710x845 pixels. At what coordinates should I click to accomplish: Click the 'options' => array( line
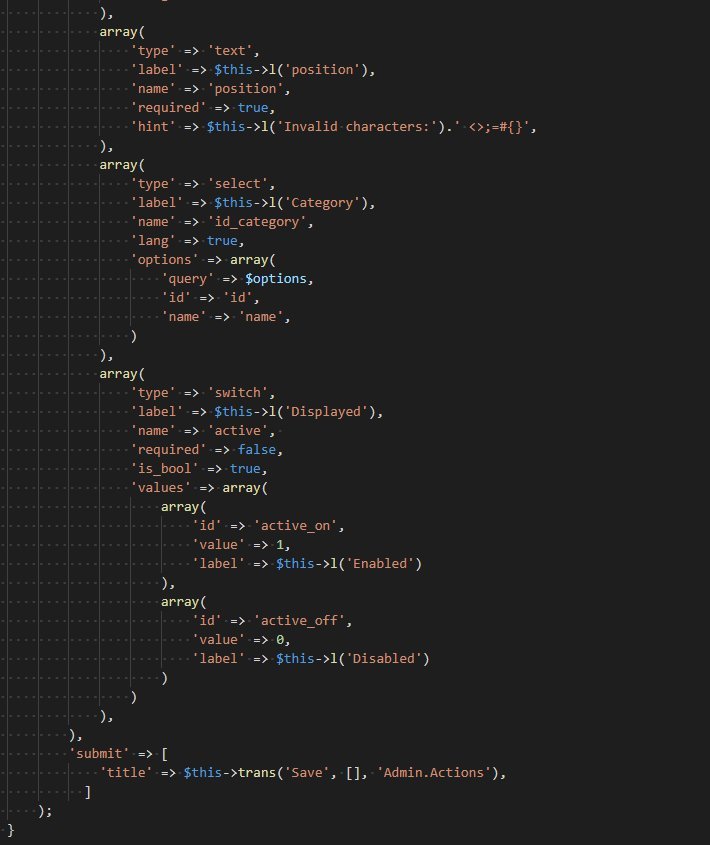tap(203, 260)
